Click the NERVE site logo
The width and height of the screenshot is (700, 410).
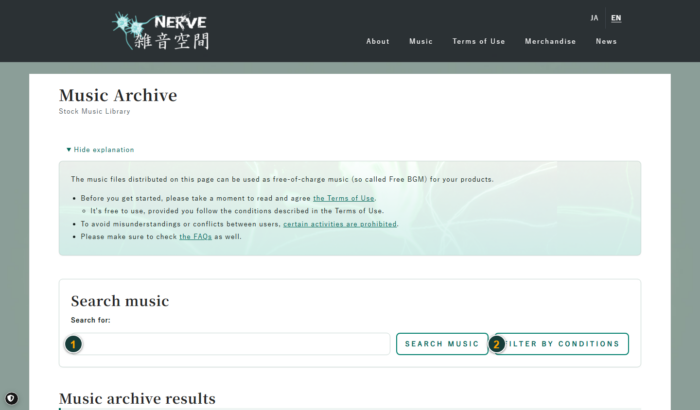[x=160, y=31]
